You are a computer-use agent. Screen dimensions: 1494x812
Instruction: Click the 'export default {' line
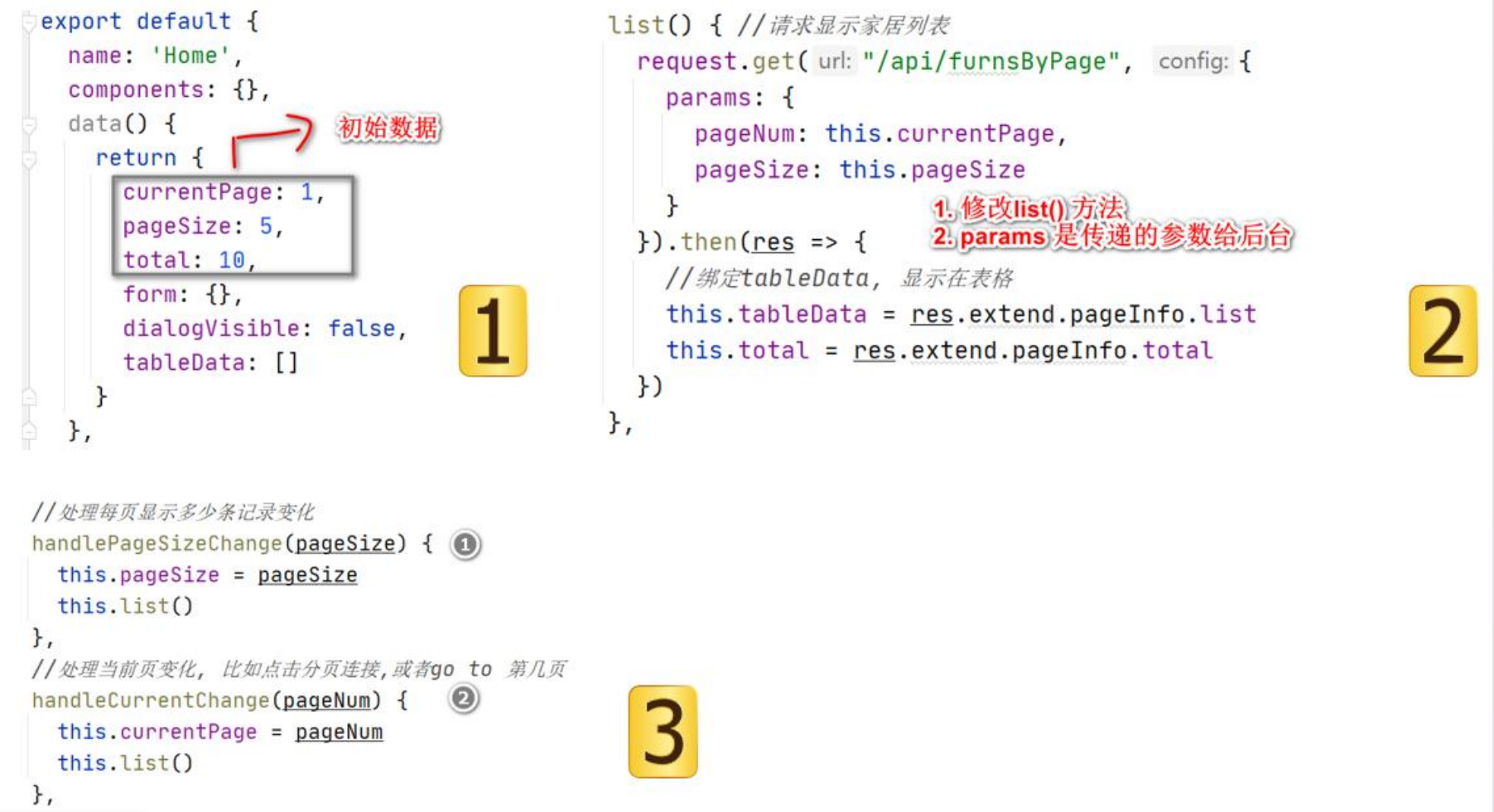(x=150, y=22)
